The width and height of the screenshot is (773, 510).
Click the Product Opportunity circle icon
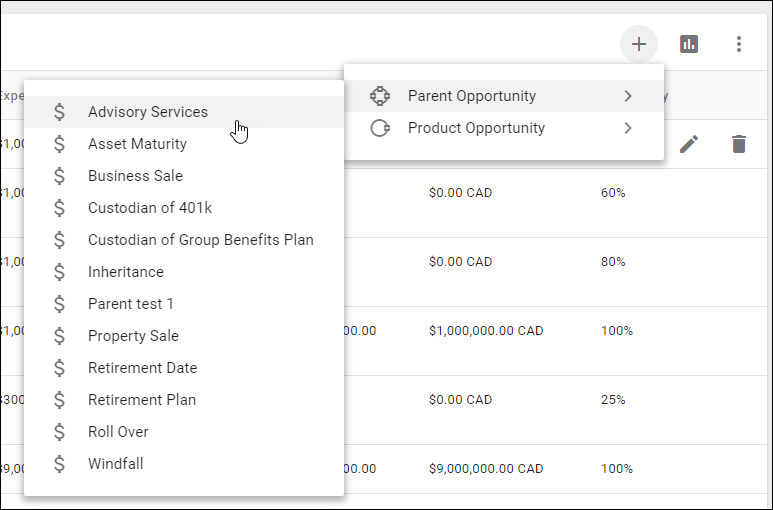pyautogui.click(x=379, y=128)
